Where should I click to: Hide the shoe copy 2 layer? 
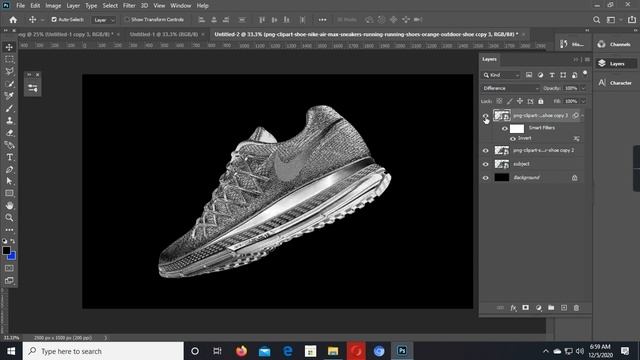pyautogui.click(x=485, y=151)
